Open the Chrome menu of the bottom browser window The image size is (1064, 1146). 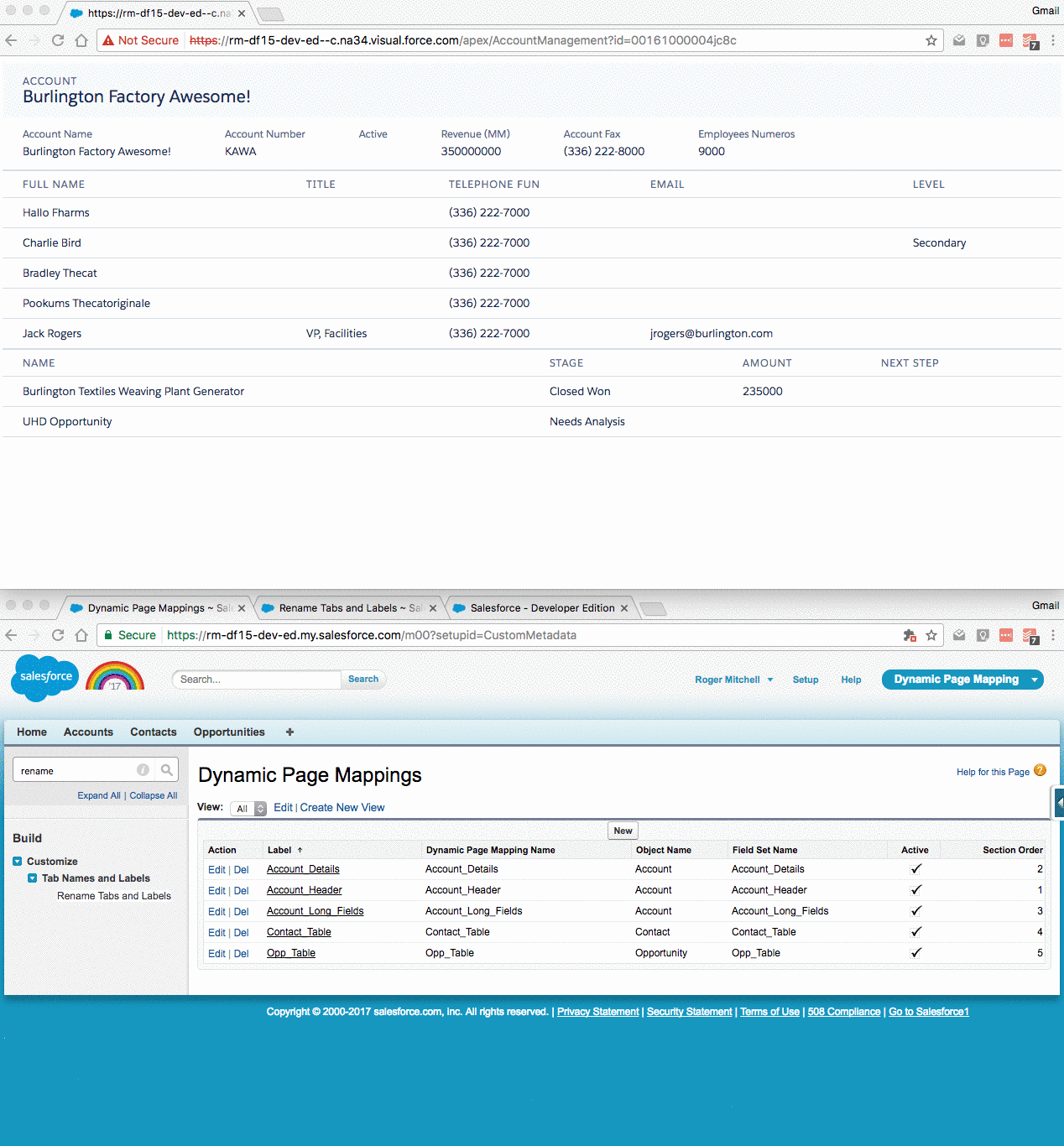coord(1053,635)
